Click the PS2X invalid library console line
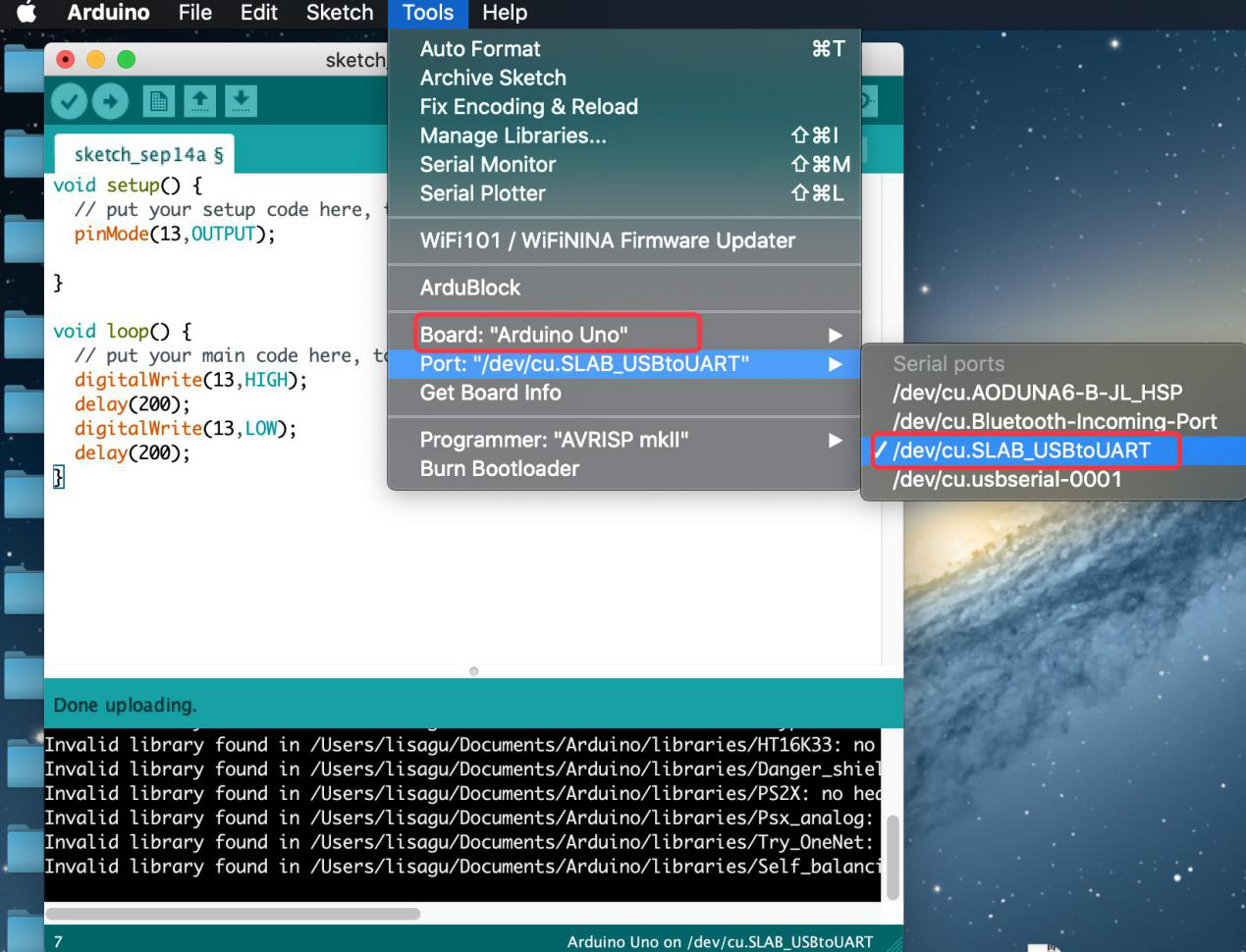1246x952 pixels. point(462,793)
